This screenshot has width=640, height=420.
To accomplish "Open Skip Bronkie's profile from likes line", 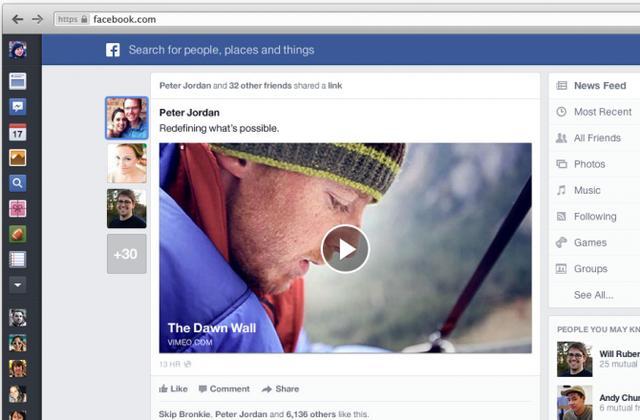I will pyautogui.click(x=184, y=414).
